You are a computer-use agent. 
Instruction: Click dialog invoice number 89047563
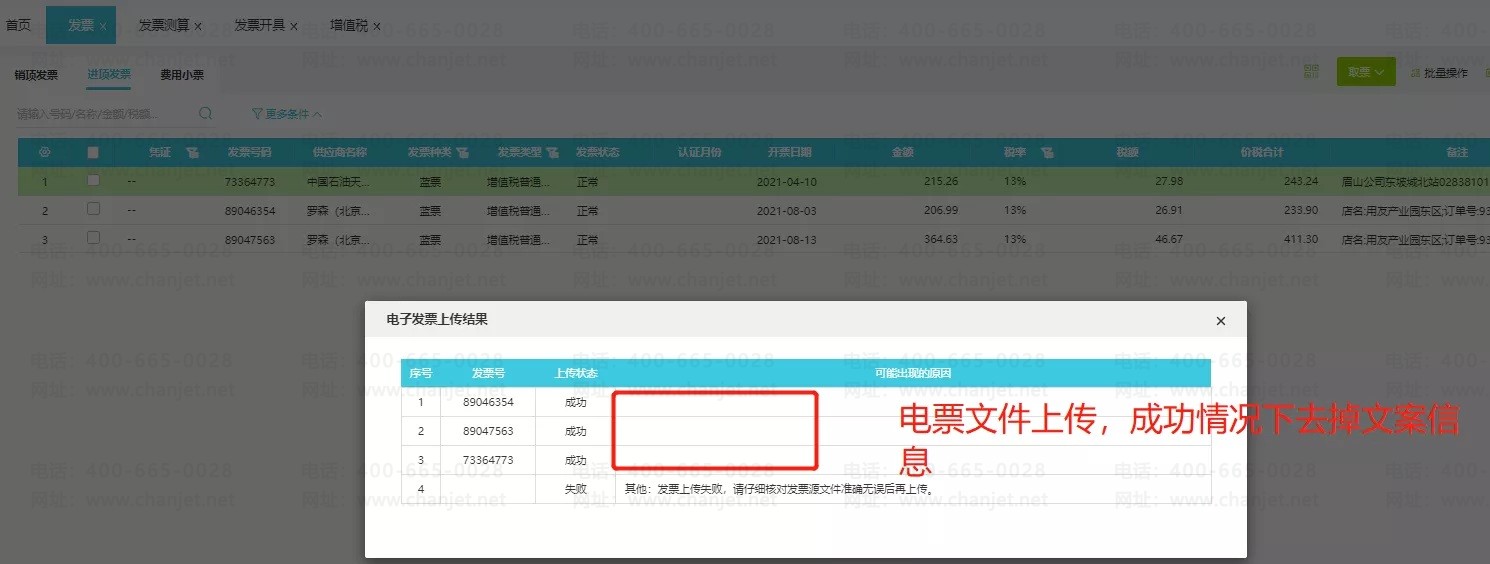point(489,431)
